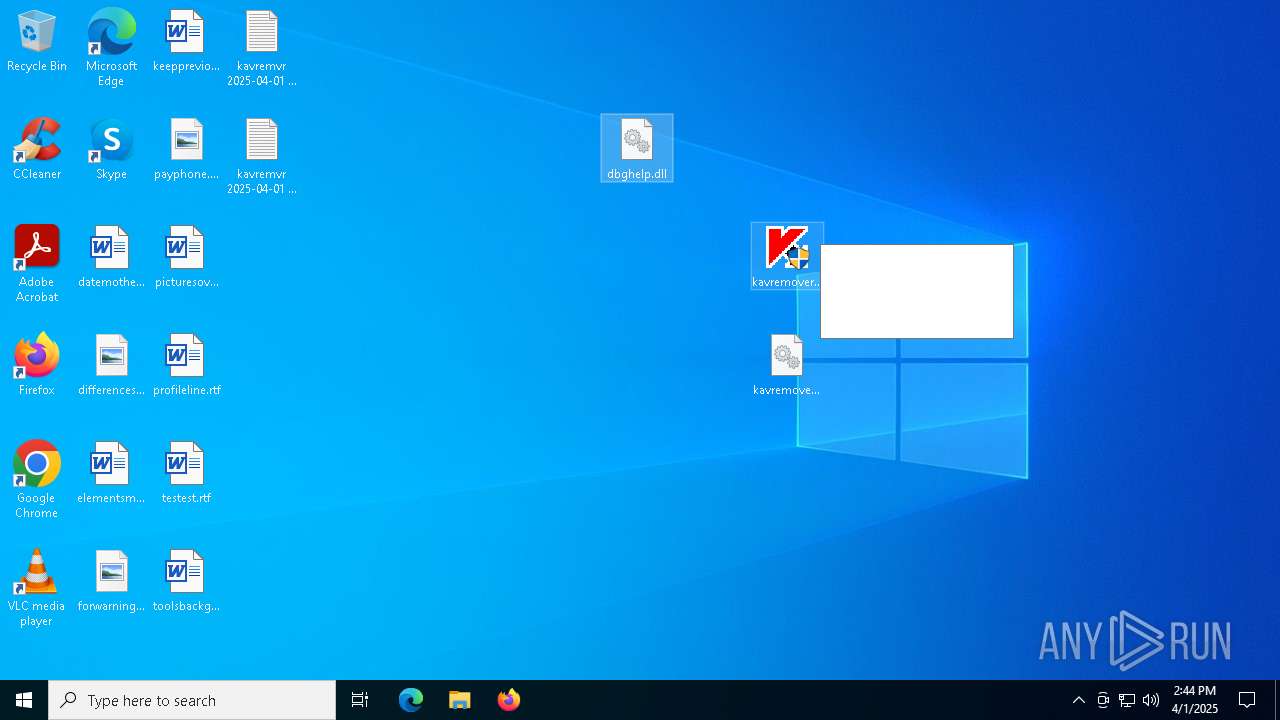
Task: Select the Google Chrome desktop shortcut
Action: point(37,479)
